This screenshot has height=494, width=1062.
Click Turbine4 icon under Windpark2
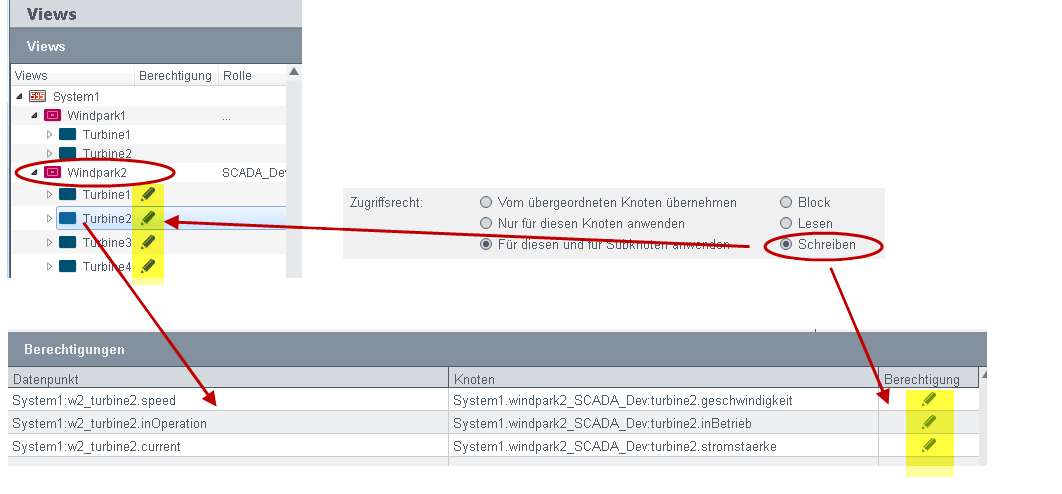[67, 266]
